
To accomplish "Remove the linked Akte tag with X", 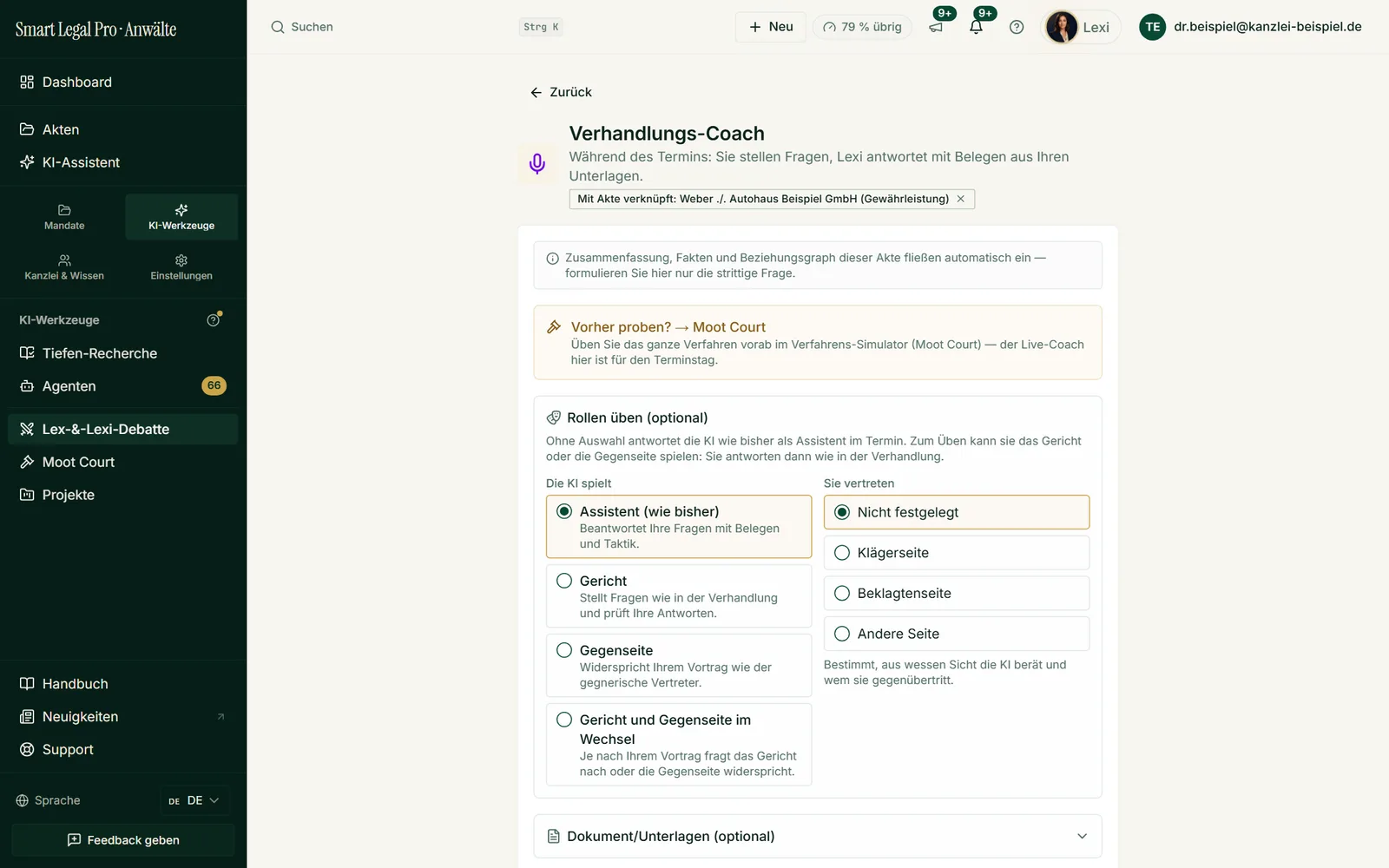I will (961, 199).
